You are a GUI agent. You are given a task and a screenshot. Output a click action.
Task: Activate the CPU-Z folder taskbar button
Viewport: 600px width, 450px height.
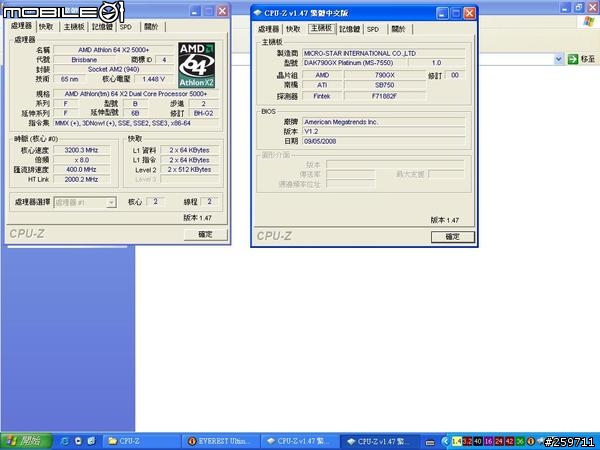point(141,441)
